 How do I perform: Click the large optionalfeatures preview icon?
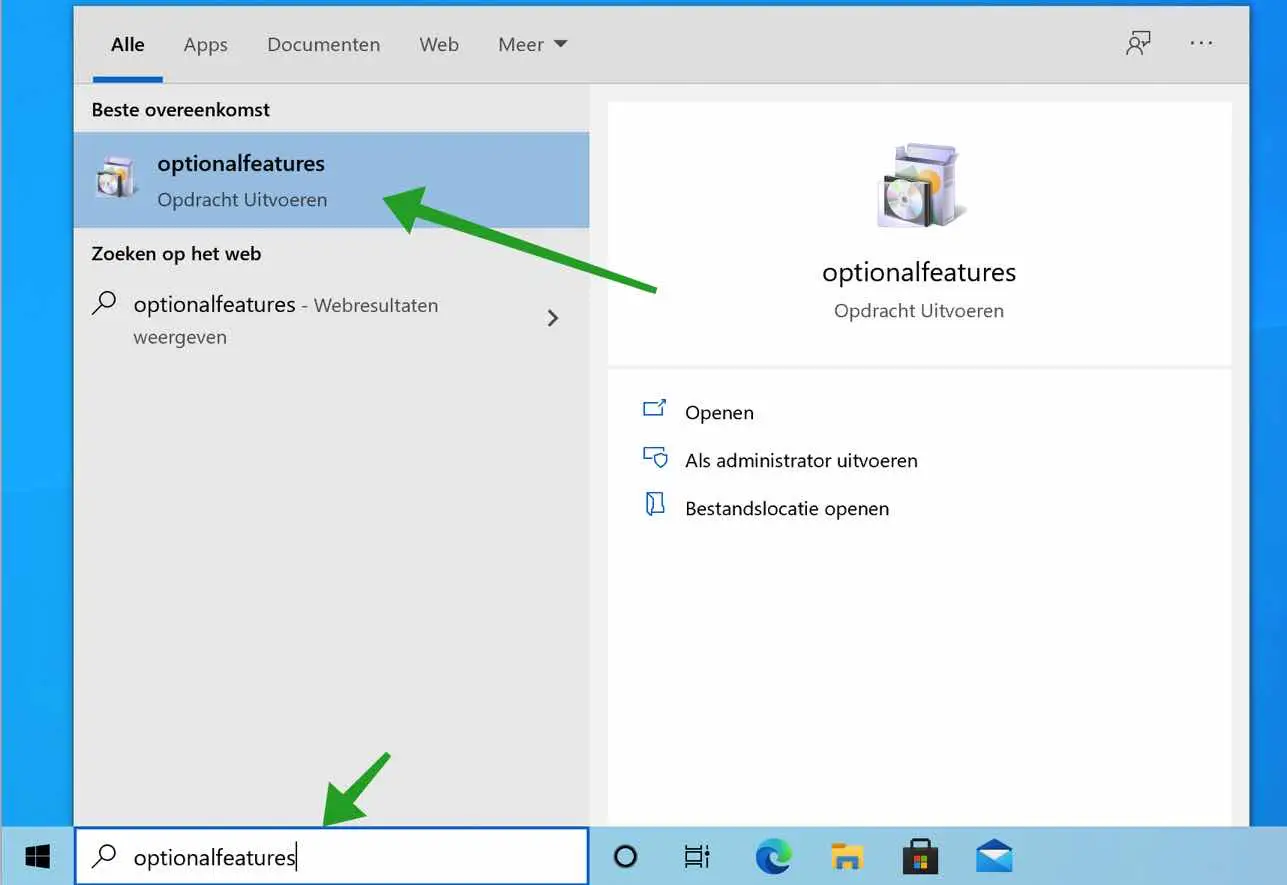coord(919,185)
